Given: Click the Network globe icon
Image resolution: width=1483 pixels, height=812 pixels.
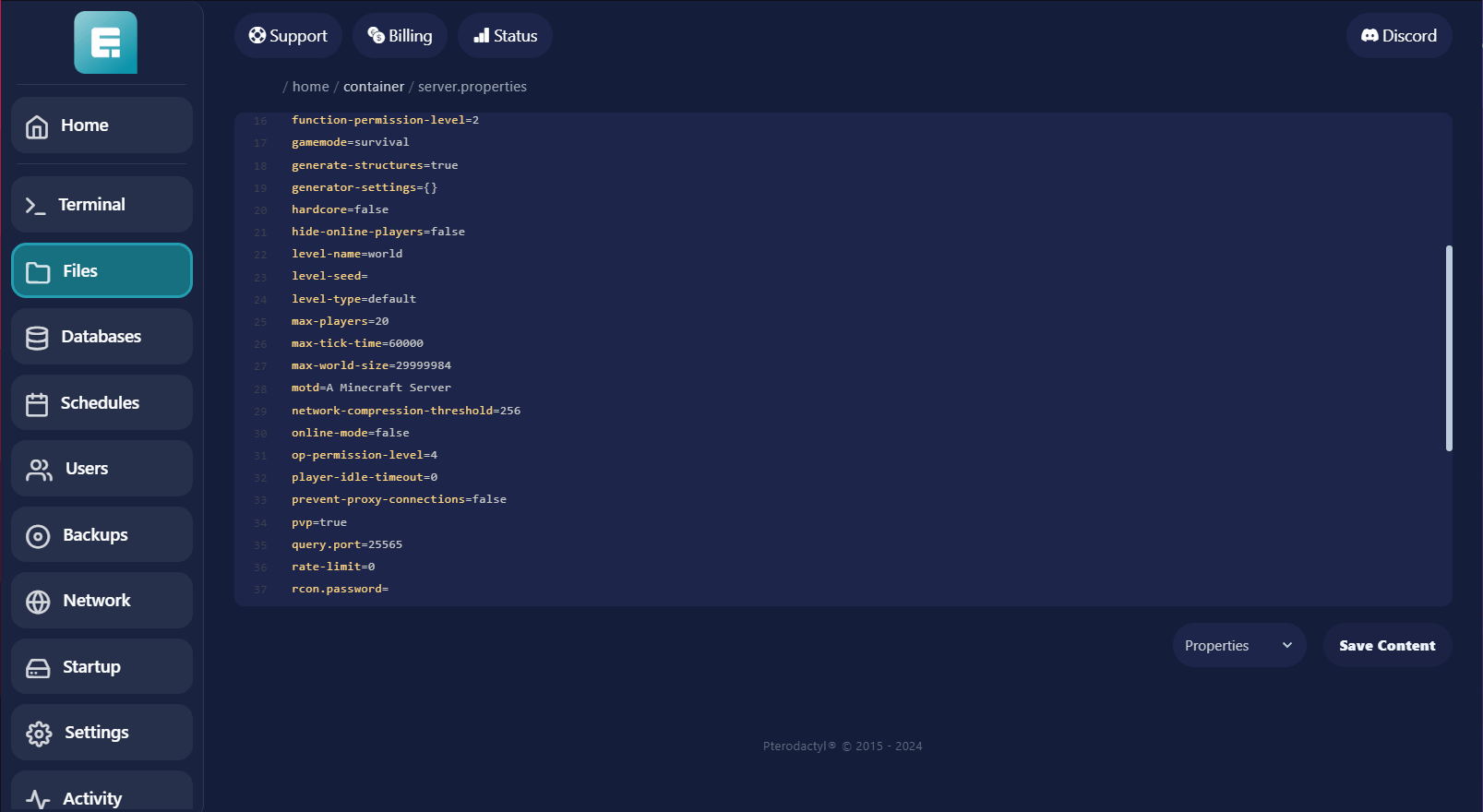Looking at the screenshot, I should [x=38, y=602].
